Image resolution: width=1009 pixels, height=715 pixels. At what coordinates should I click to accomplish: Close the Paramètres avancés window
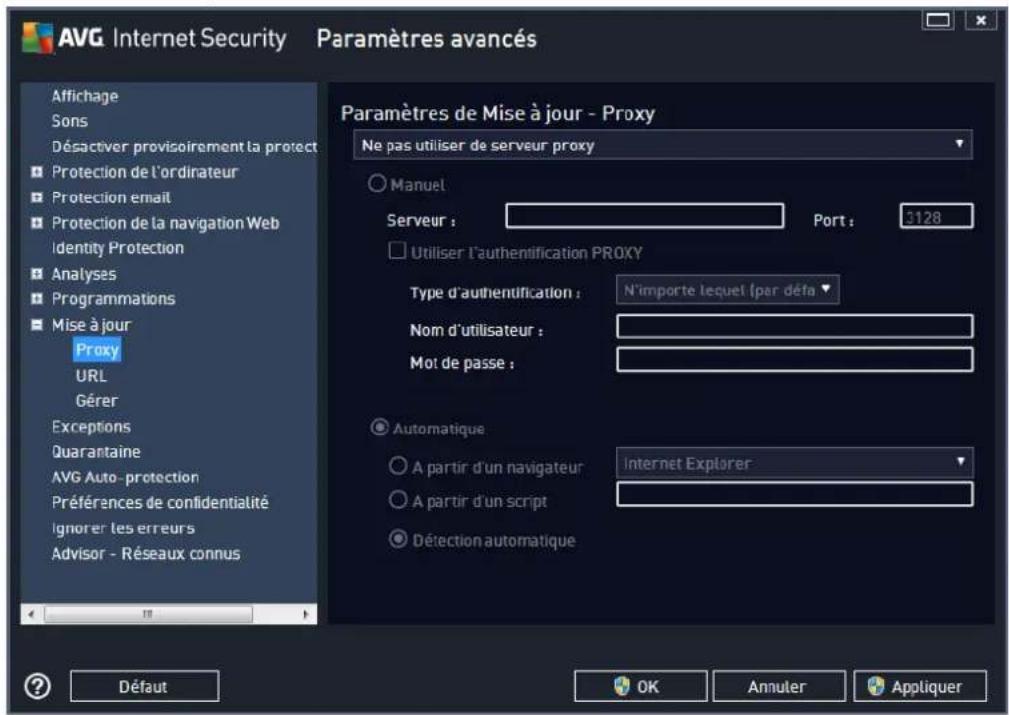(x=981, y=20)
